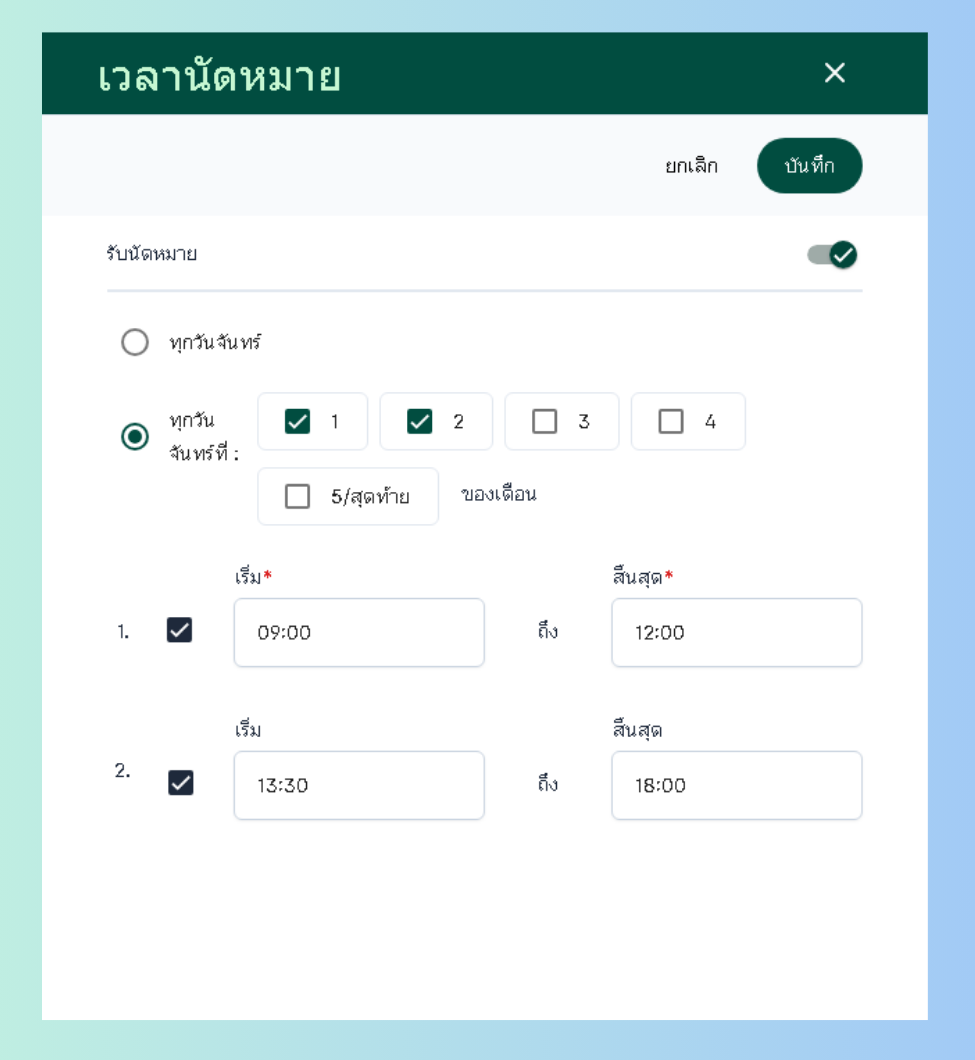This screenshot has height=1060, width=975.
Task: Toggle the รับนัดหมาย switch off
Action: pos(833,255)
